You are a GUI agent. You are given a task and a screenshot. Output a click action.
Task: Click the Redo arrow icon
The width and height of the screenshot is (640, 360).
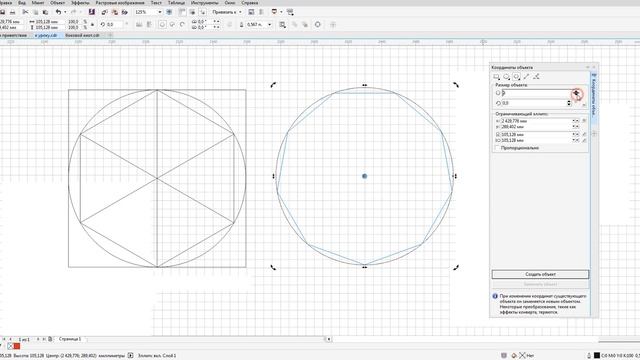point(73,12)
